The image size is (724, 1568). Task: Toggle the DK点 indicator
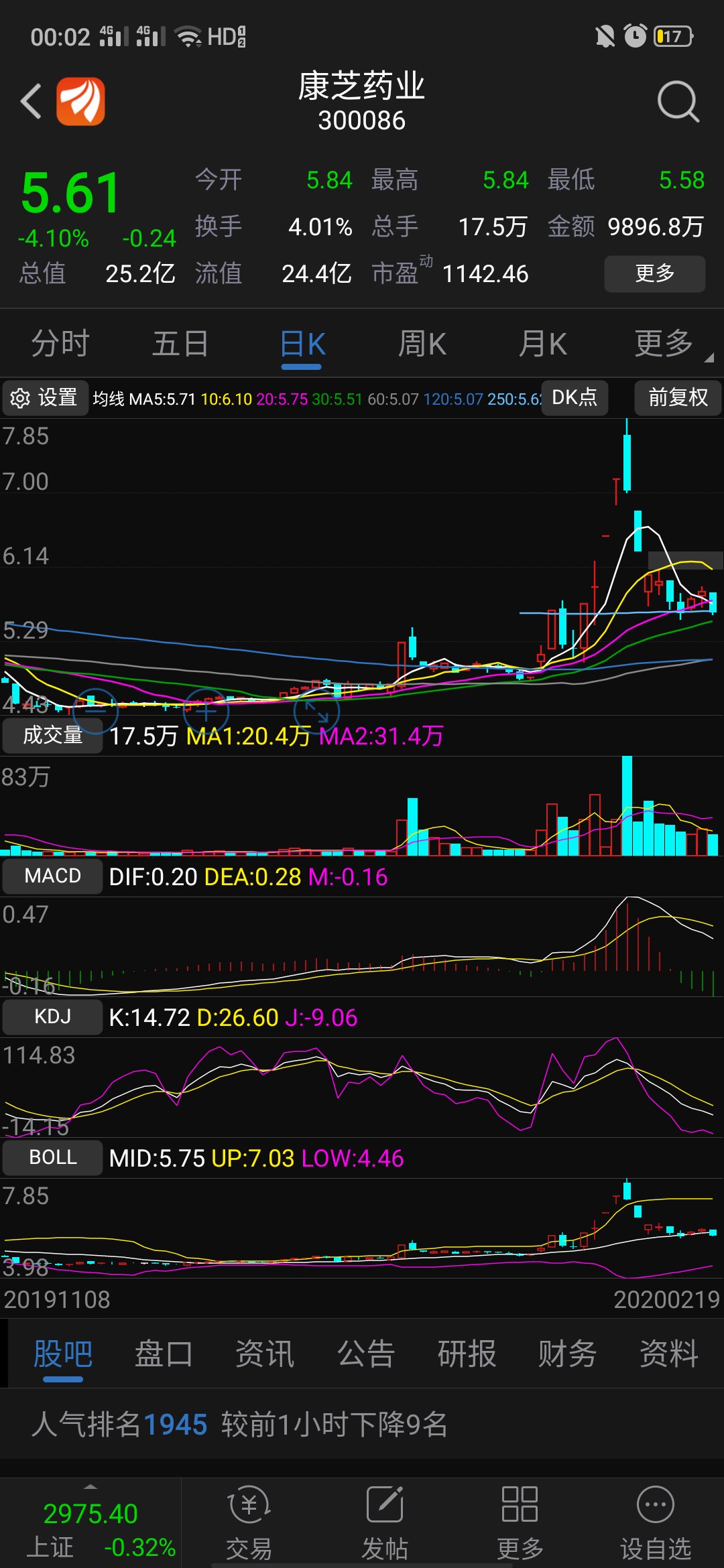click(575, 398)
